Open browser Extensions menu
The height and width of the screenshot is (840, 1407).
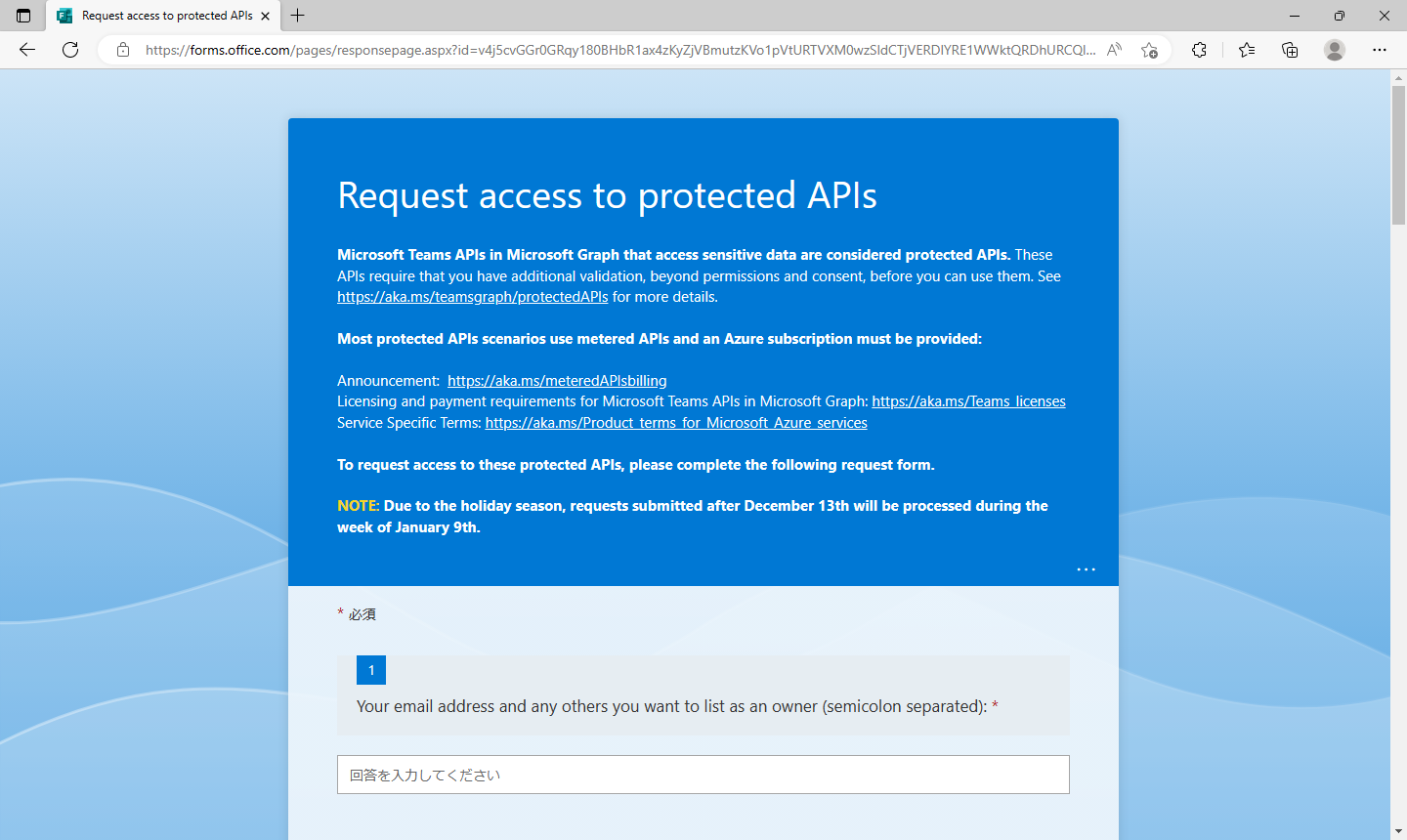click(1199, 50)
